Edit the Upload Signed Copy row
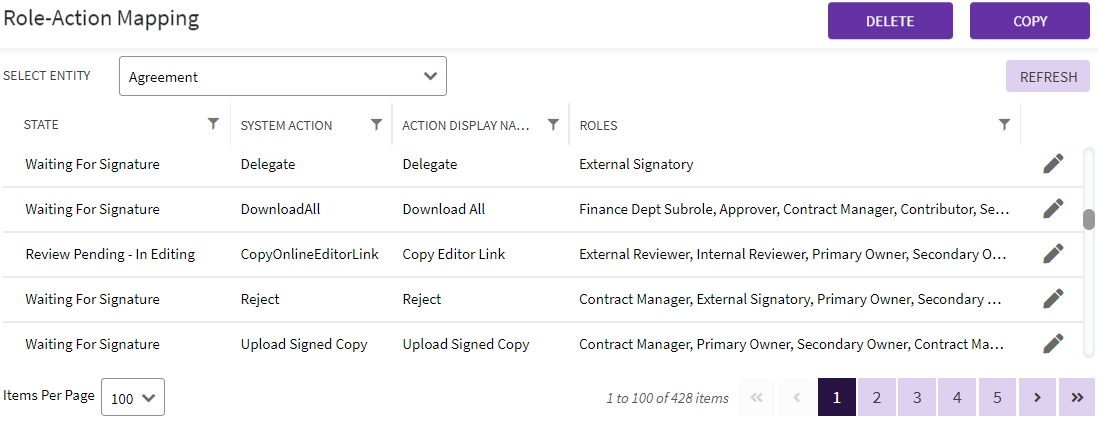Screen dimensions: 1098x421 pos(1052,344)
